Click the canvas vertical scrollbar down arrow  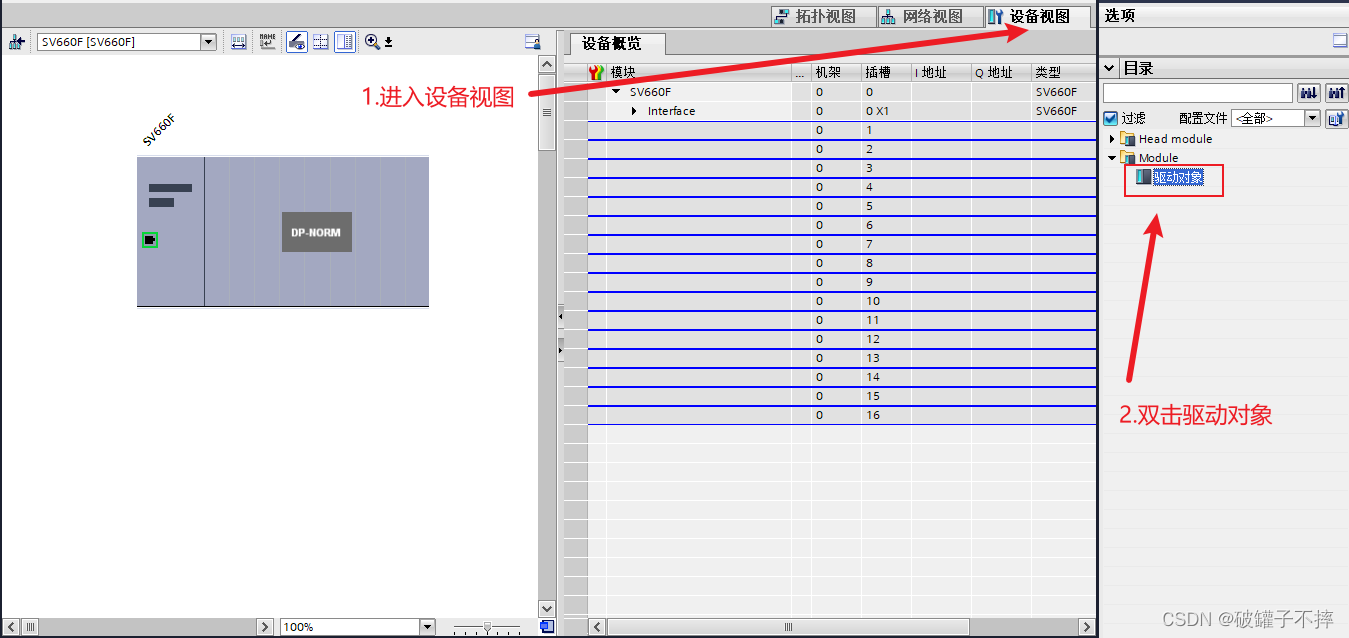click(547, 608)
